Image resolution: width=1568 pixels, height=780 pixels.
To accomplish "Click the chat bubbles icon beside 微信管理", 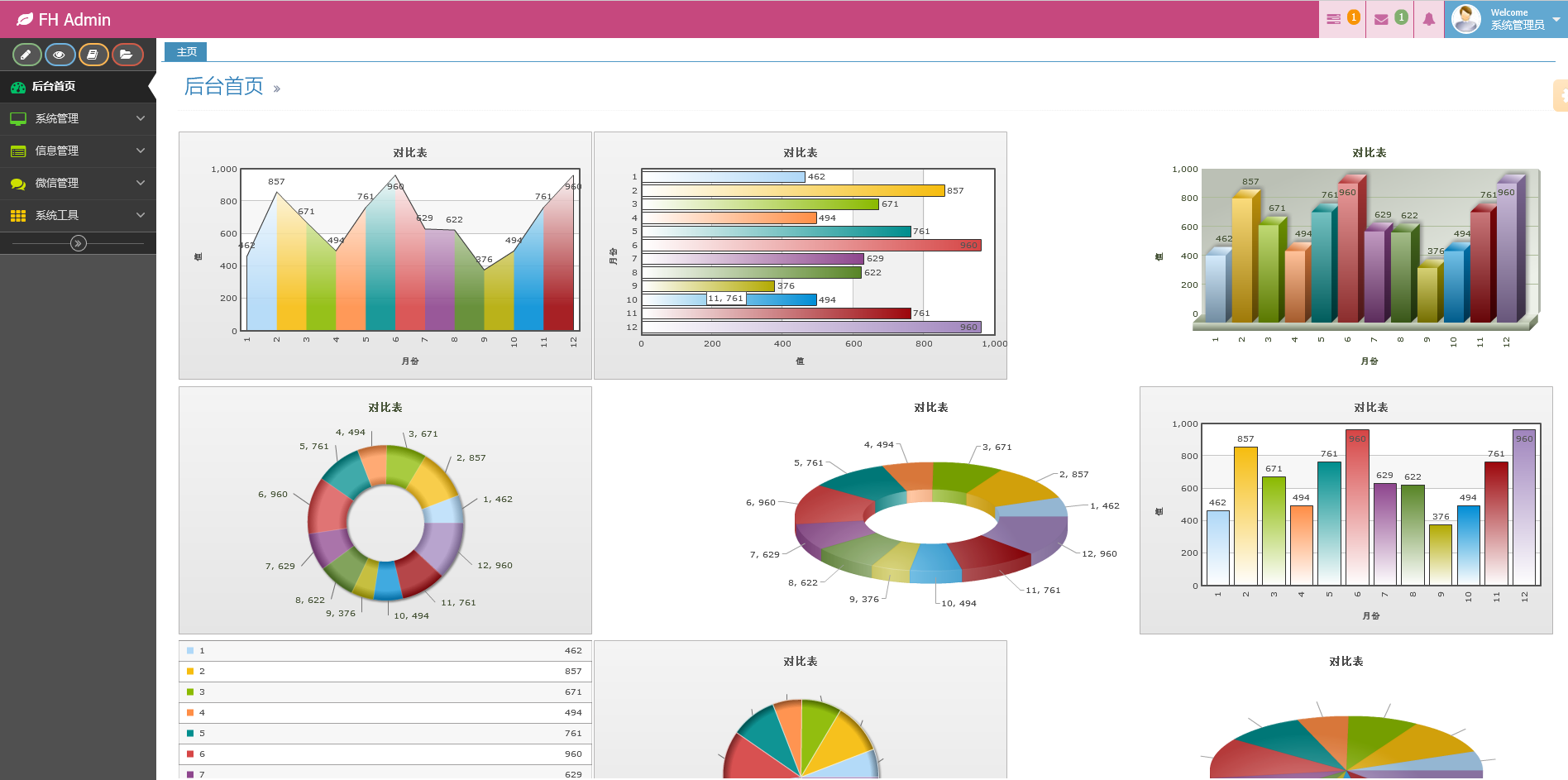I will pyautogui.click(x=18, y=184).
